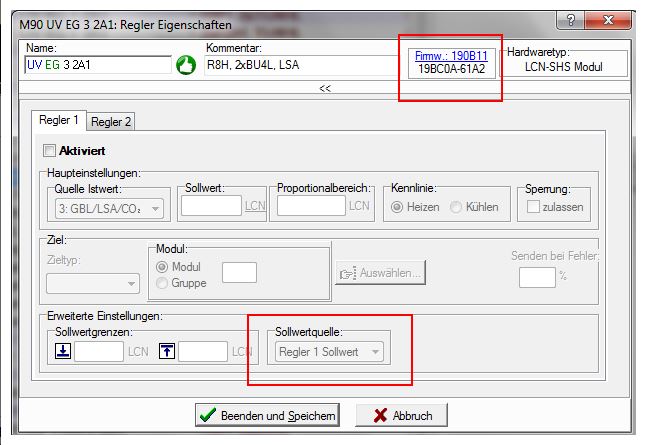Viewport: 645px width, 445px height.
Task: Open the Firmw.: 190B11 link
Action: 452,57
